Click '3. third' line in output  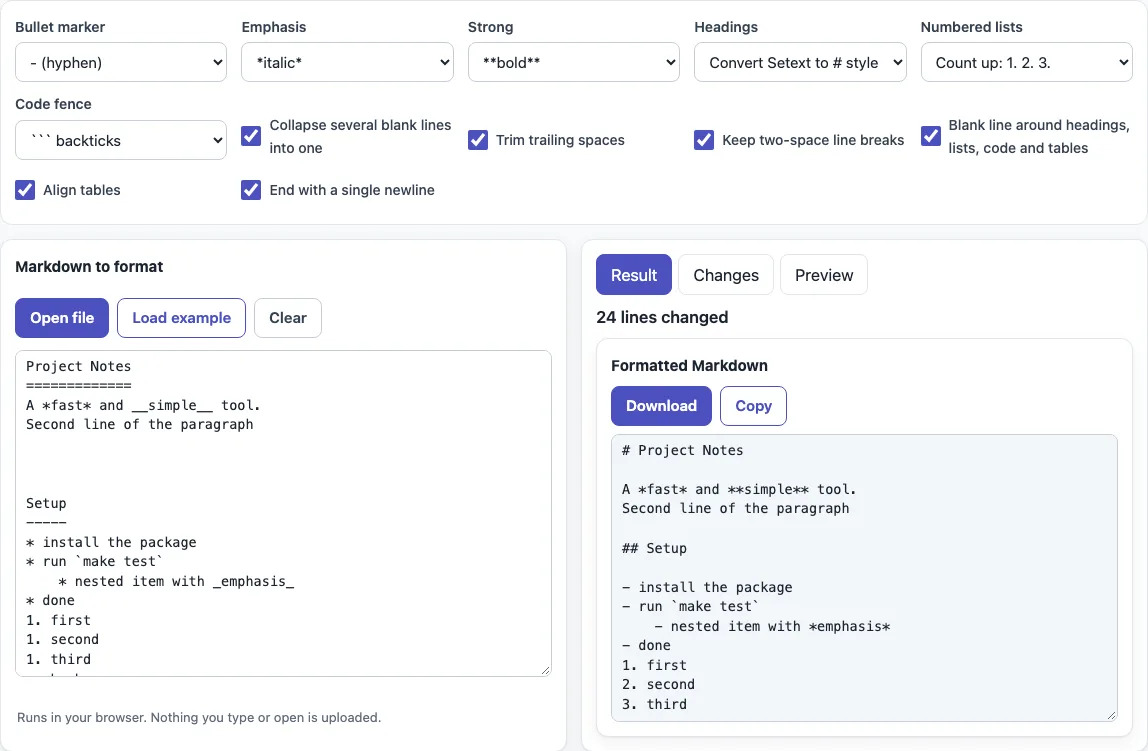click(x=655, y=704)
